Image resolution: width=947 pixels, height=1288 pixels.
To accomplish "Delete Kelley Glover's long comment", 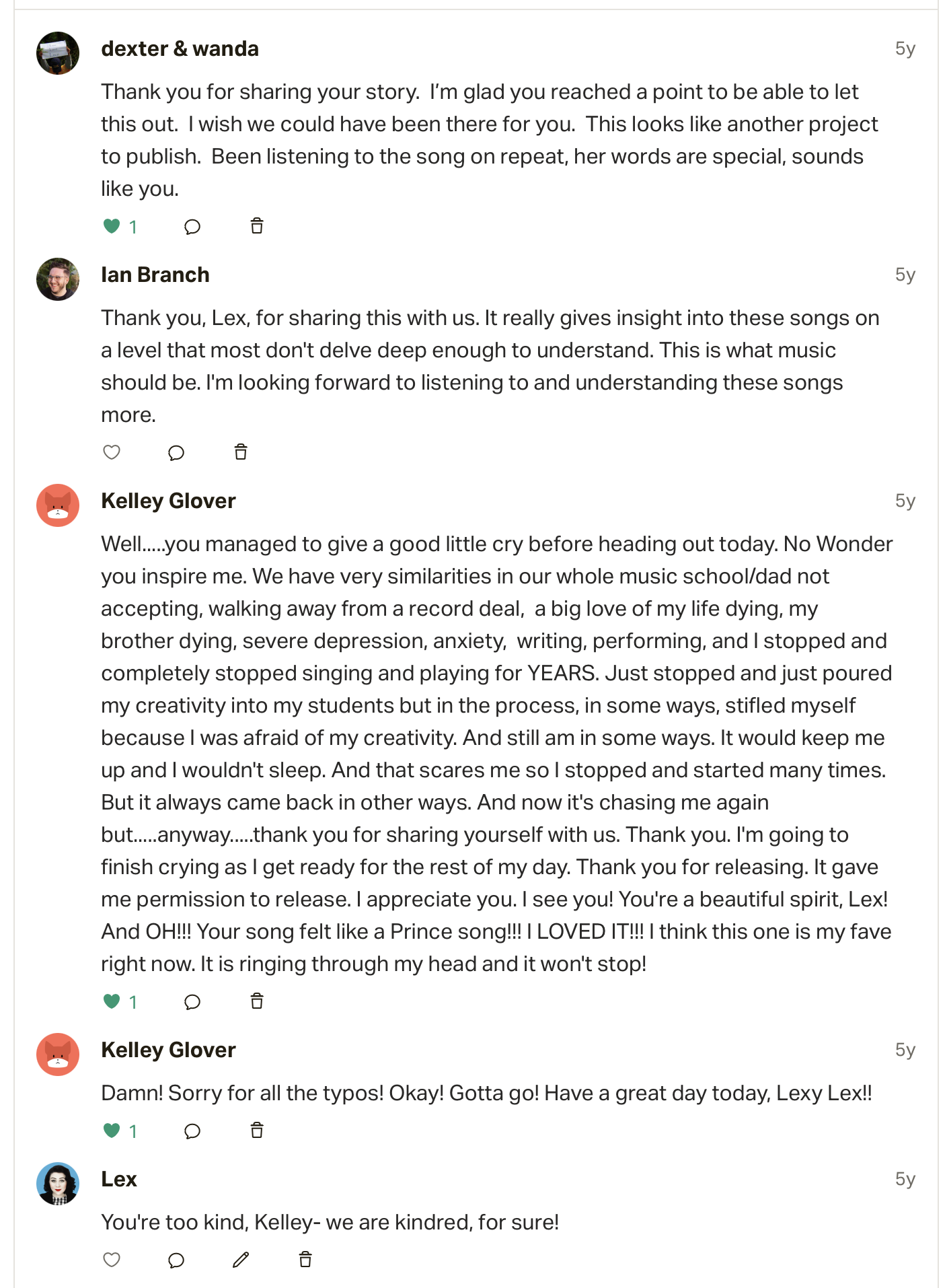I will (257, 1001).
